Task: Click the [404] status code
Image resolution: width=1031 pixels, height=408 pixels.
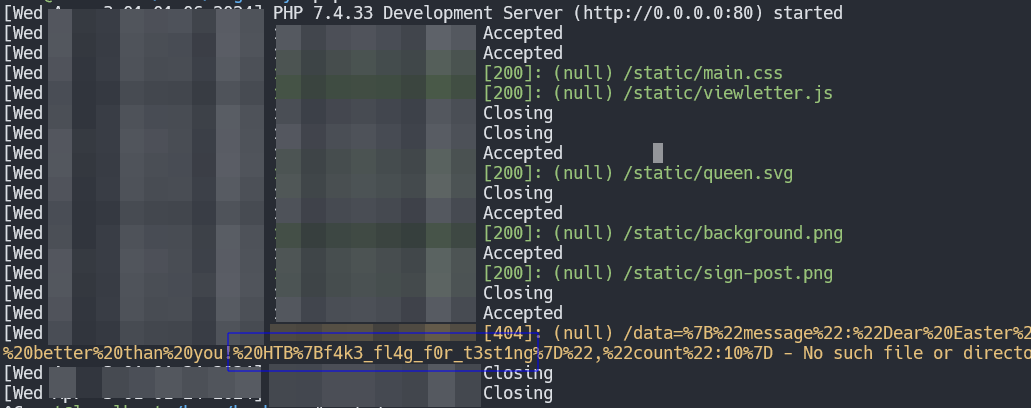Action: tap(513, 333)
